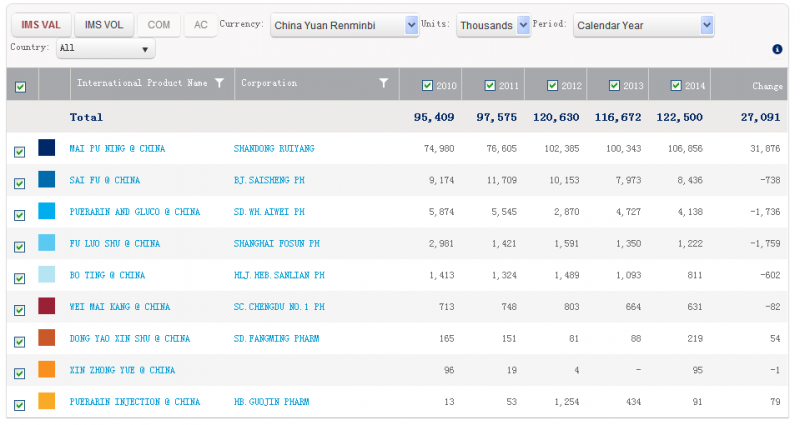Open SC.CHENGDU NO.1 PH corporation link
Viewport: 800px width, 425px height.
coord(279,307)
